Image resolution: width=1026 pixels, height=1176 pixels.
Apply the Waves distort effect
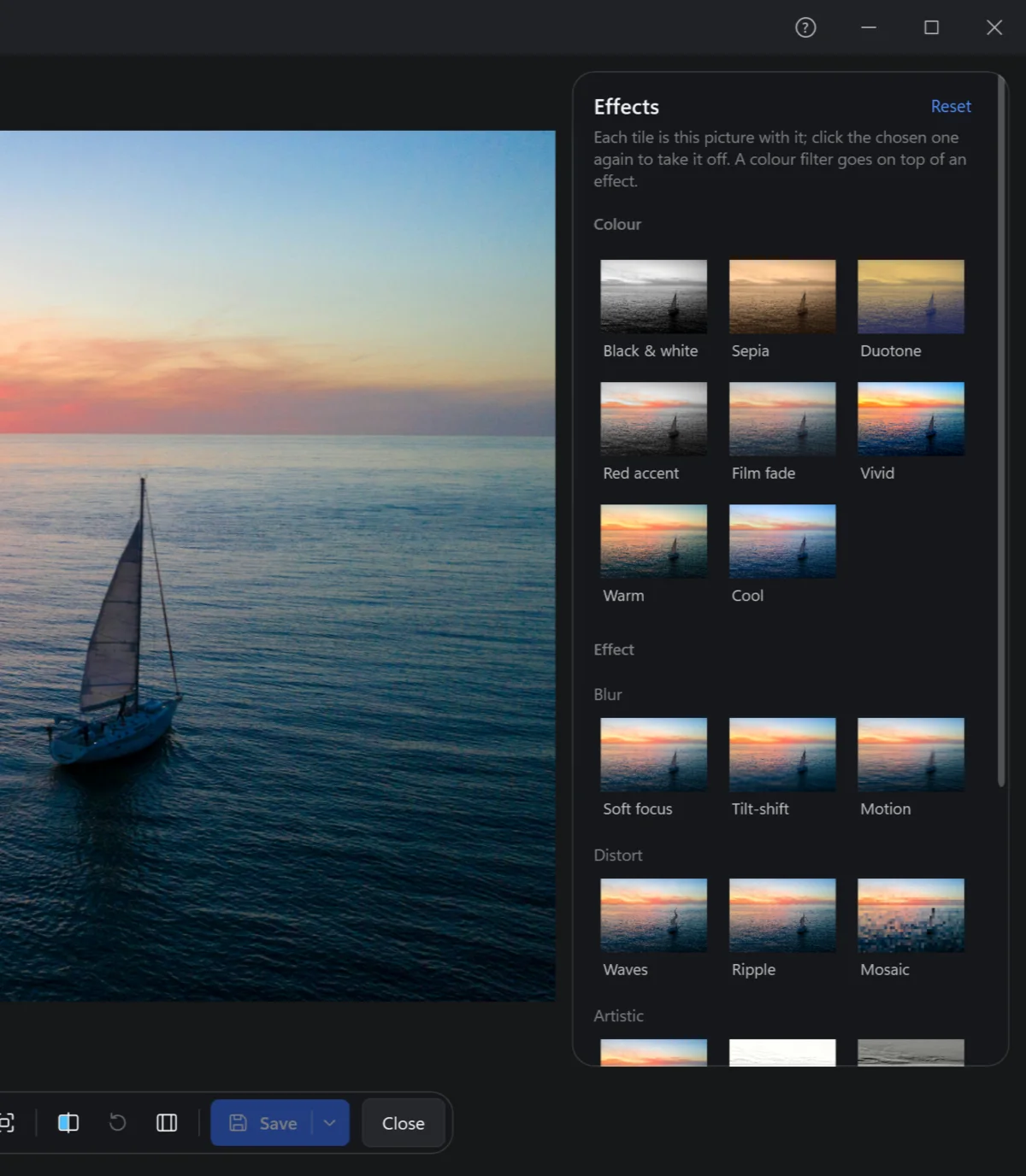653,914
